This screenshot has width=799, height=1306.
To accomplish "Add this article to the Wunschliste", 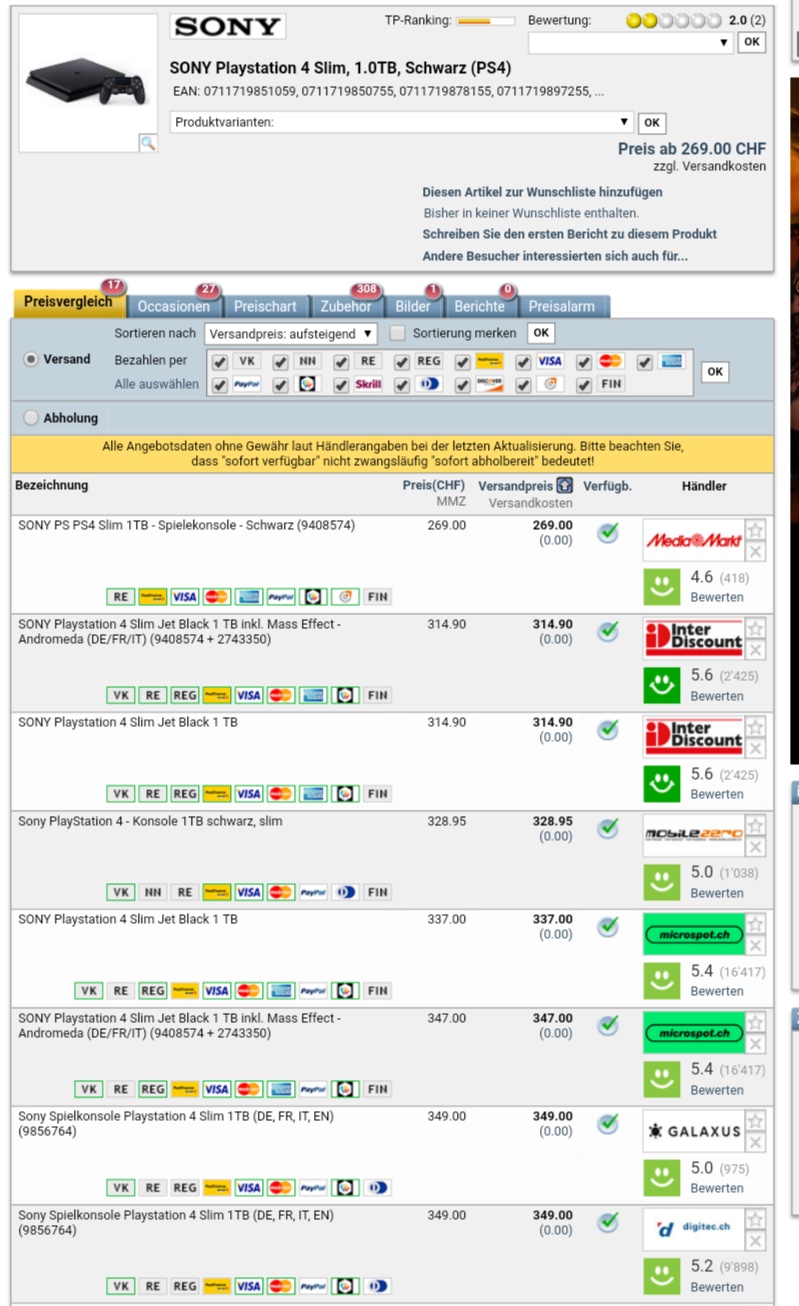I will (x=542, y=192).
